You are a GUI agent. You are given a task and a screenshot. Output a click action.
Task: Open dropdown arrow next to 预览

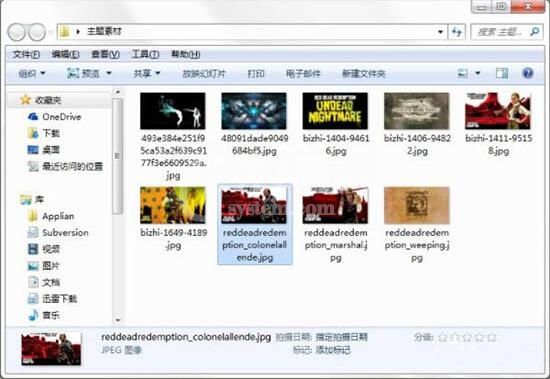(x=109, y=73)
